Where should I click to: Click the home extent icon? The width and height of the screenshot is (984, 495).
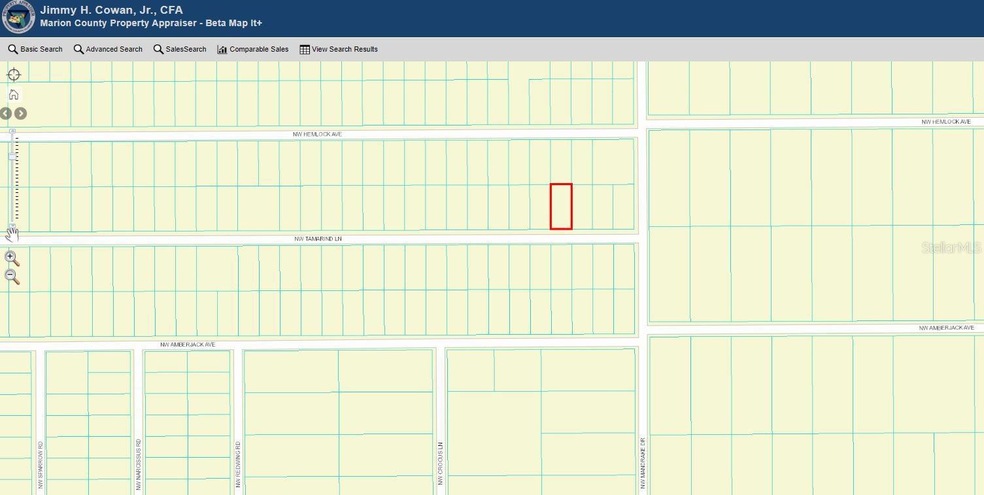pos(13,95)
